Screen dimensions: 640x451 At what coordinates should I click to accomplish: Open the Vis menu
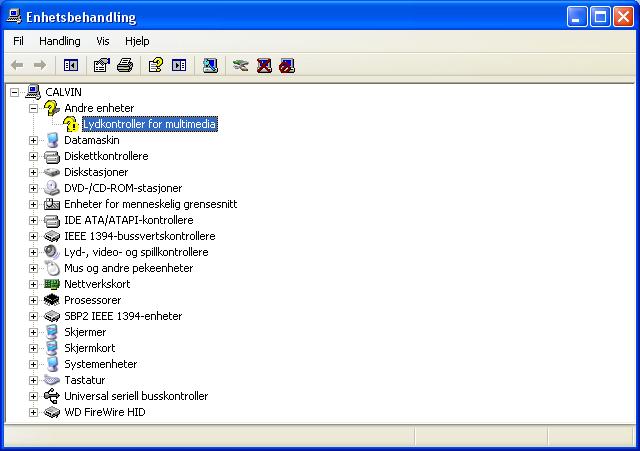tap(103, 41)
